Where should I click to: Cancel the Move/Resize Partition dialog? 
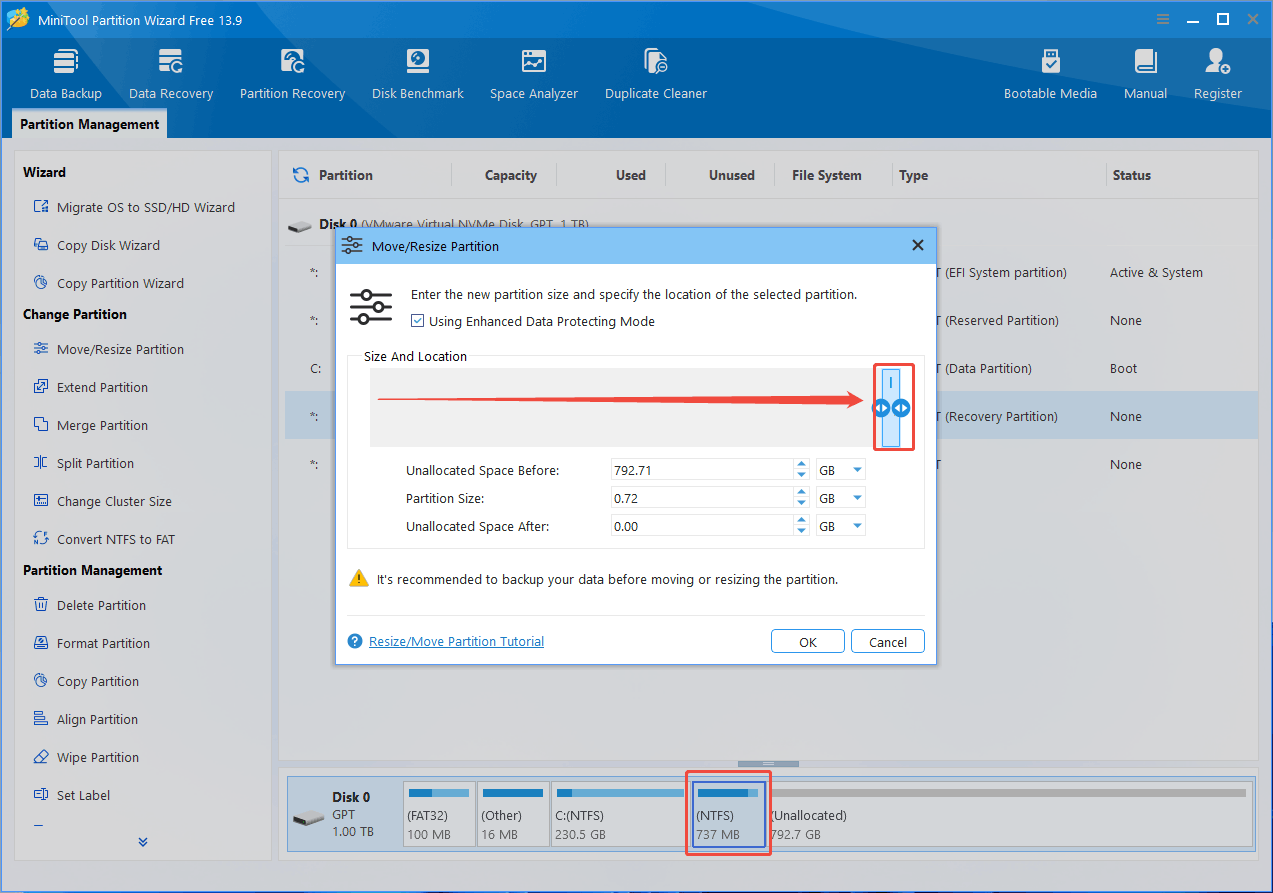[888, 642]
